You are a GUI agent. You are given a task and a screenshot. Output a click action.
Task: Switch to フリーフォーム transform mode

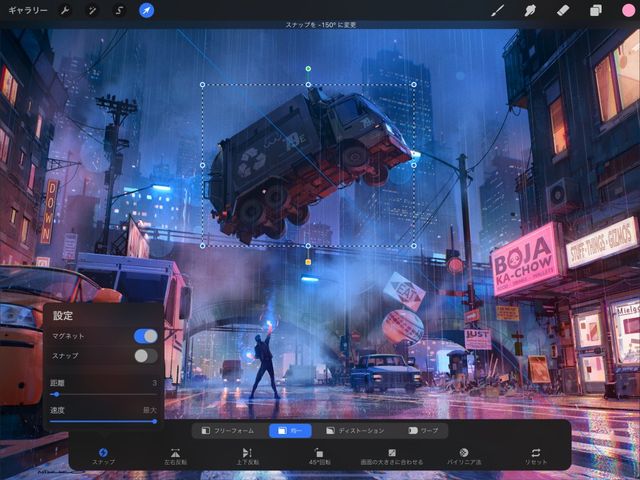click(x=228, y=431)
